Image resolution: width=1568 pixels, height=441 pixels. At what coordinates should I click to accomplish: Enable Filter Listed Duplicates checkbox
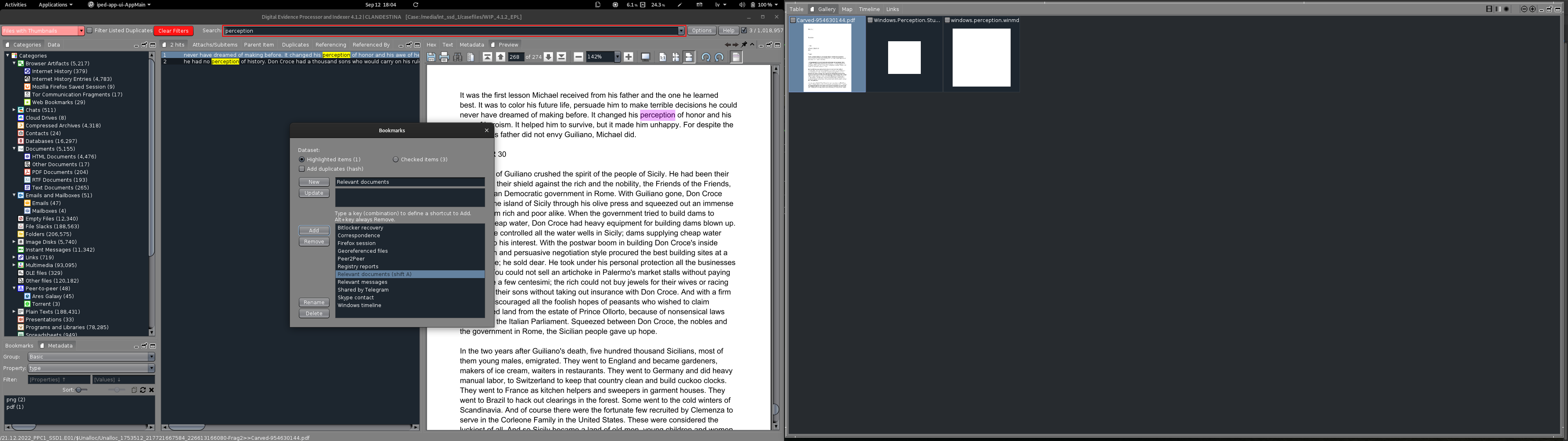pyautogui.click(x=89, y=31)
